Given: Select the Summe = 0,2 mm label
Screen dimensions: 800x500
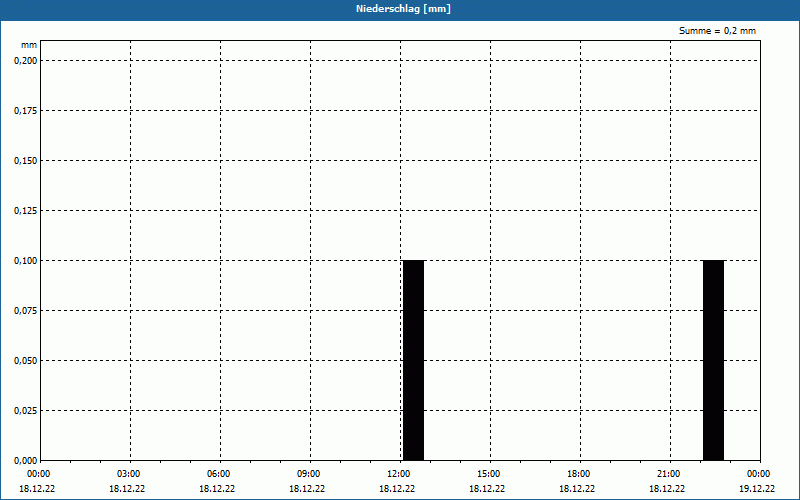Looking at the screenshot, I should pos(717,31).
